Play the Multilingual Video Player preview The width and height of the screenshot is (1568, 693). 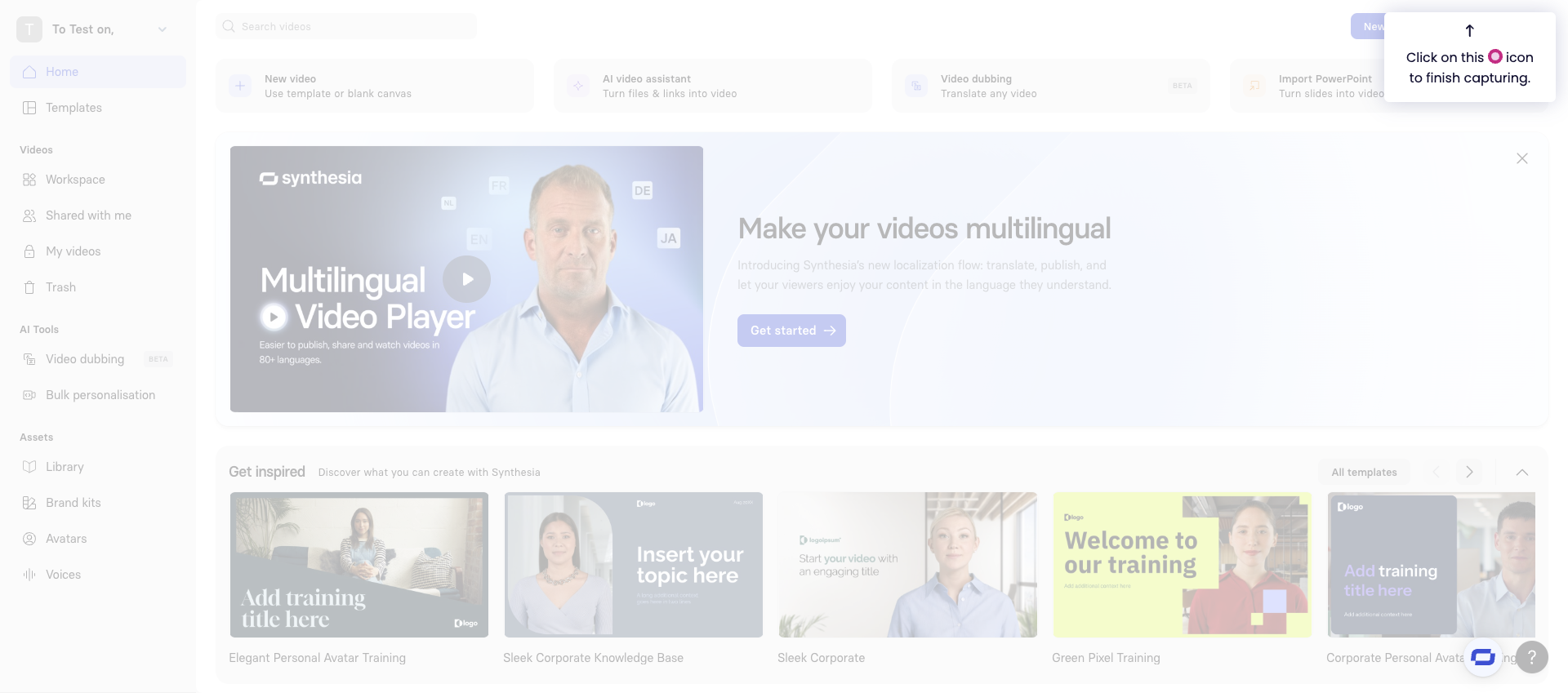click(466, 279)
